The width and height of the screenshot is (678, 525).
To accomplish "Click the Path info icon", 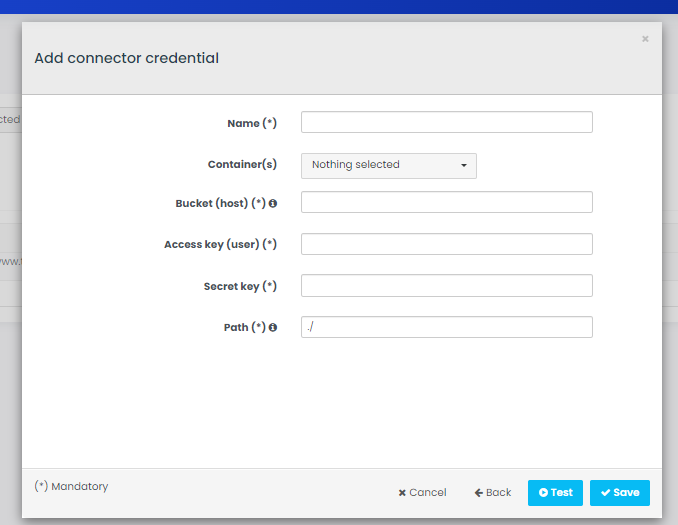I will click(273, 327).
